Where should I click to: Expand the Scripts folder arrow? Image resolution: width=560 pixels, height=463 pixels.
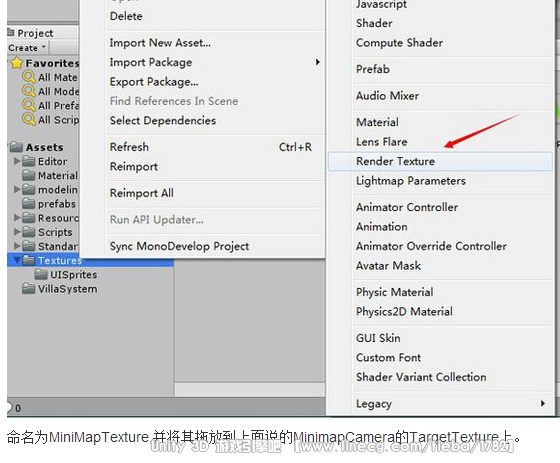[17, 232]
